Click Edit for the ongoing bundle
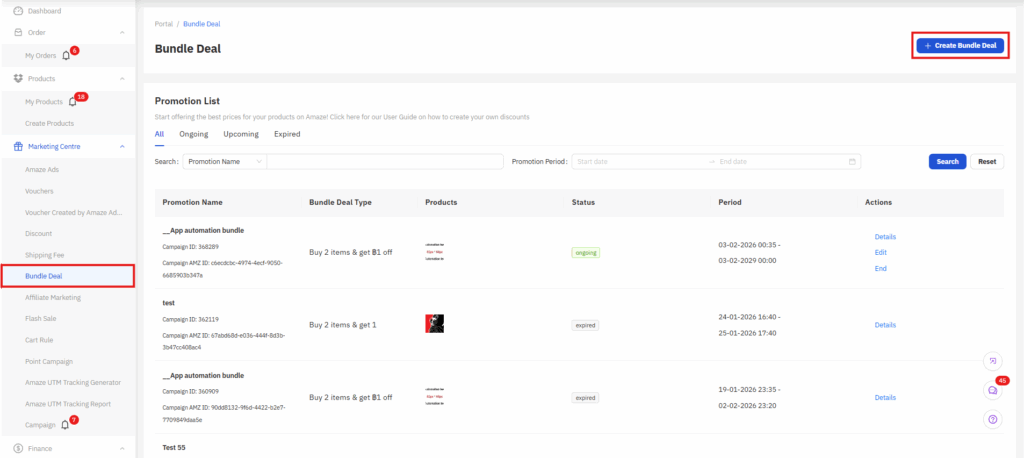 pos(880,252)
